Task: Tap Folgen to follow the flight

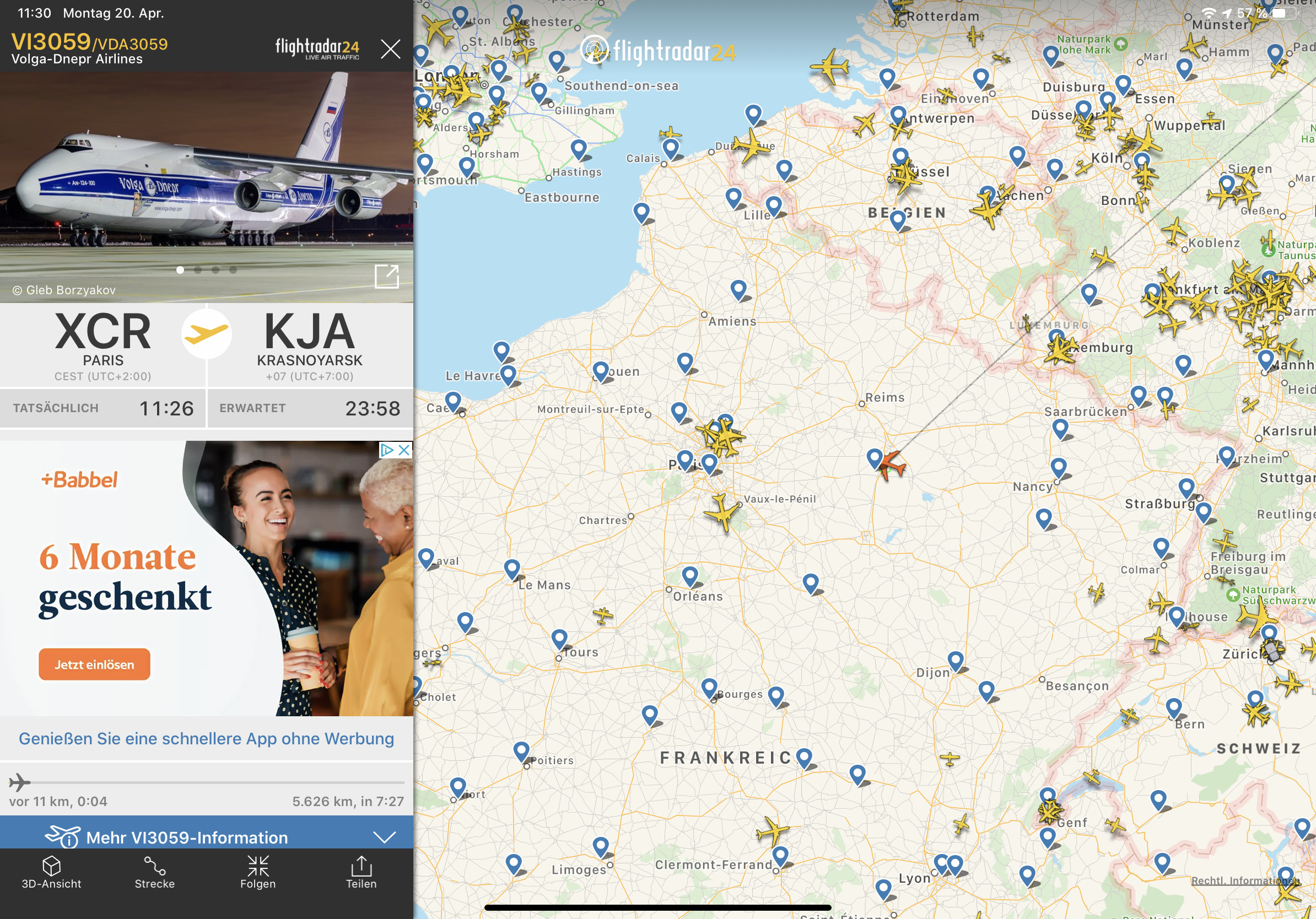Action: tap(258, 872)
